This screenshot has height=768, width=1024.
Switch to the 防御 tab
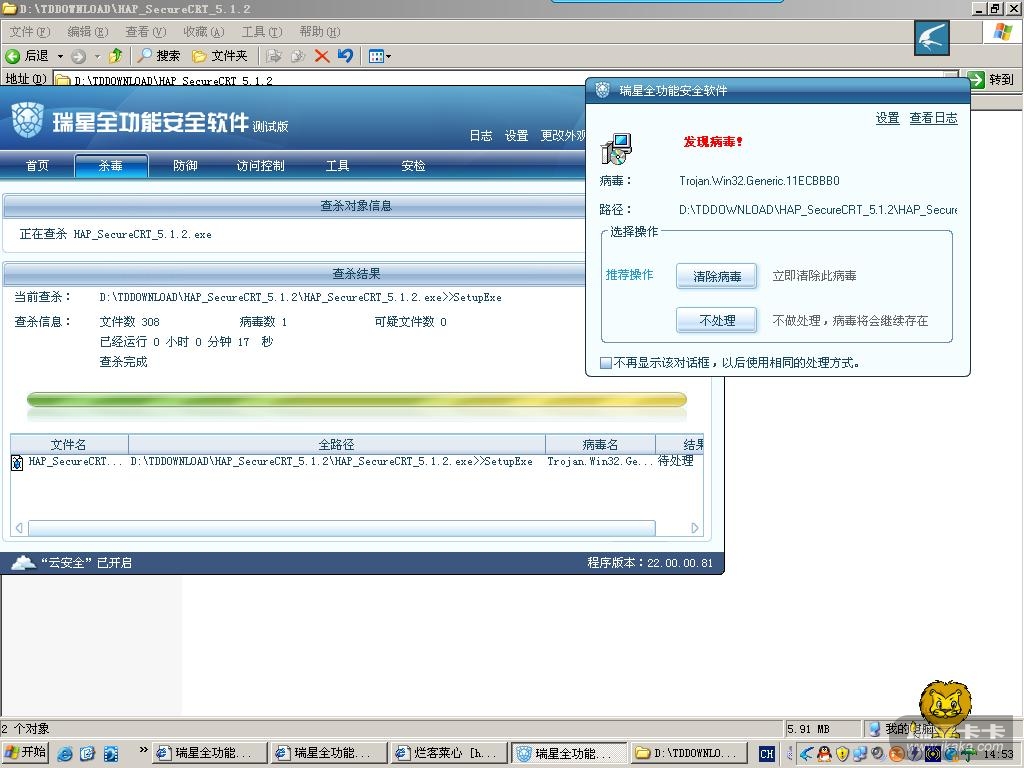coord(185,165)
